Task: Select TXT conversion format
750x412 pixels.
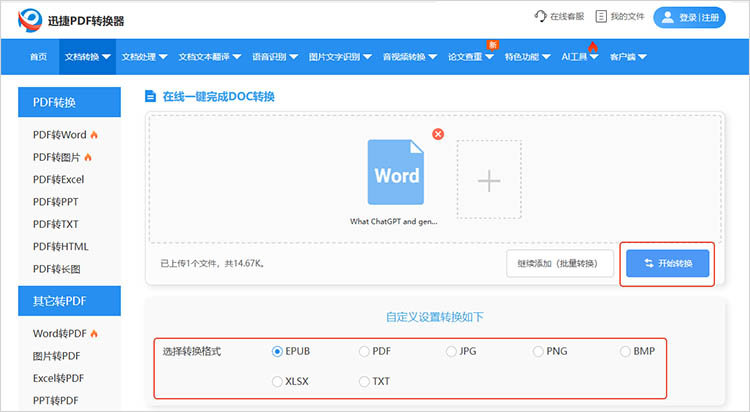Action: (x=364, y=381)
